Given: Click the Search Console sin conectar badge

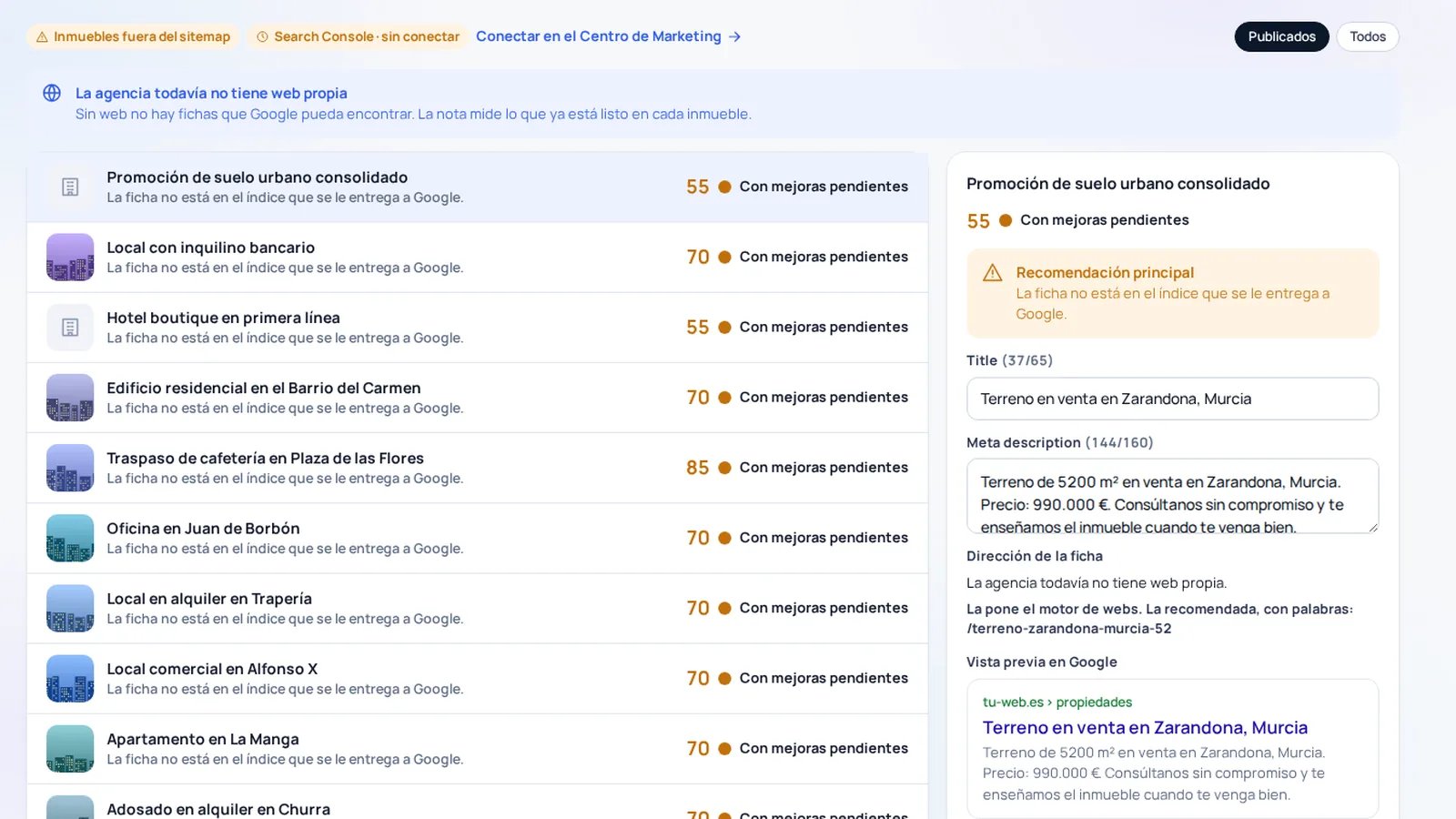Looking at the screenshot, I should 358,36.
